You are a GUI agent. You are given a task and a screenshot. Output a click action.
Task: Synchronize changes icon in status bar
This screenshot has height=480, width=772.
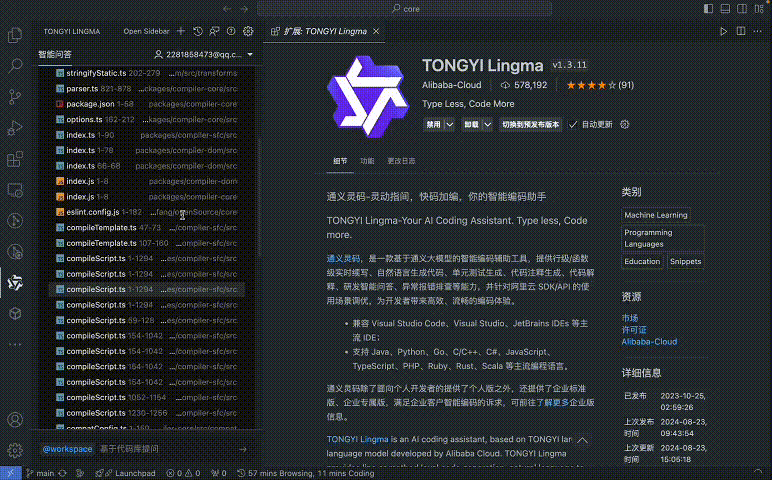pyautogui.click(x=63, y=473)
